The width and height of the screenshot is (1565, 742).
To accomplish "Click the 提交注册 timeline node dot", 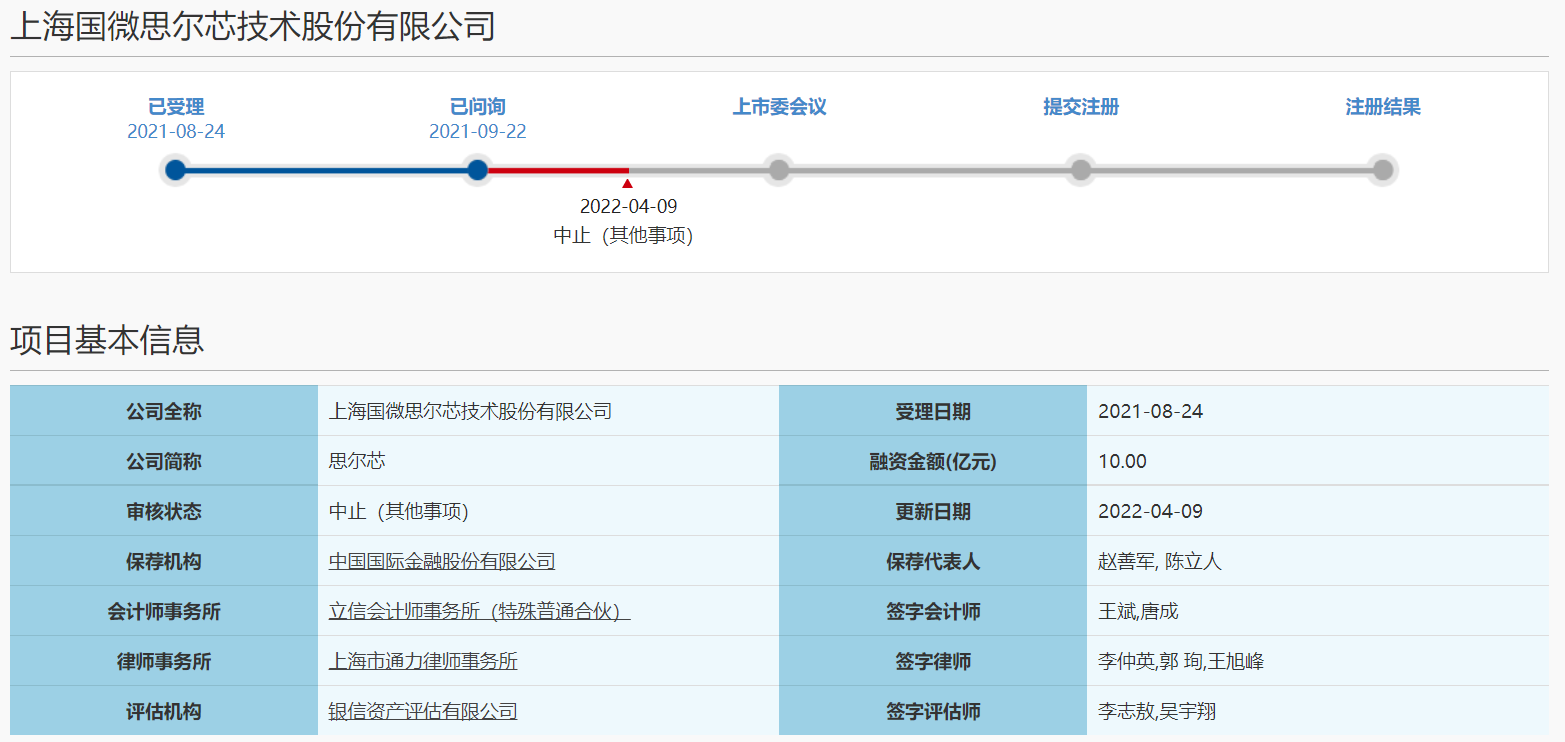I will point(1081,170).
